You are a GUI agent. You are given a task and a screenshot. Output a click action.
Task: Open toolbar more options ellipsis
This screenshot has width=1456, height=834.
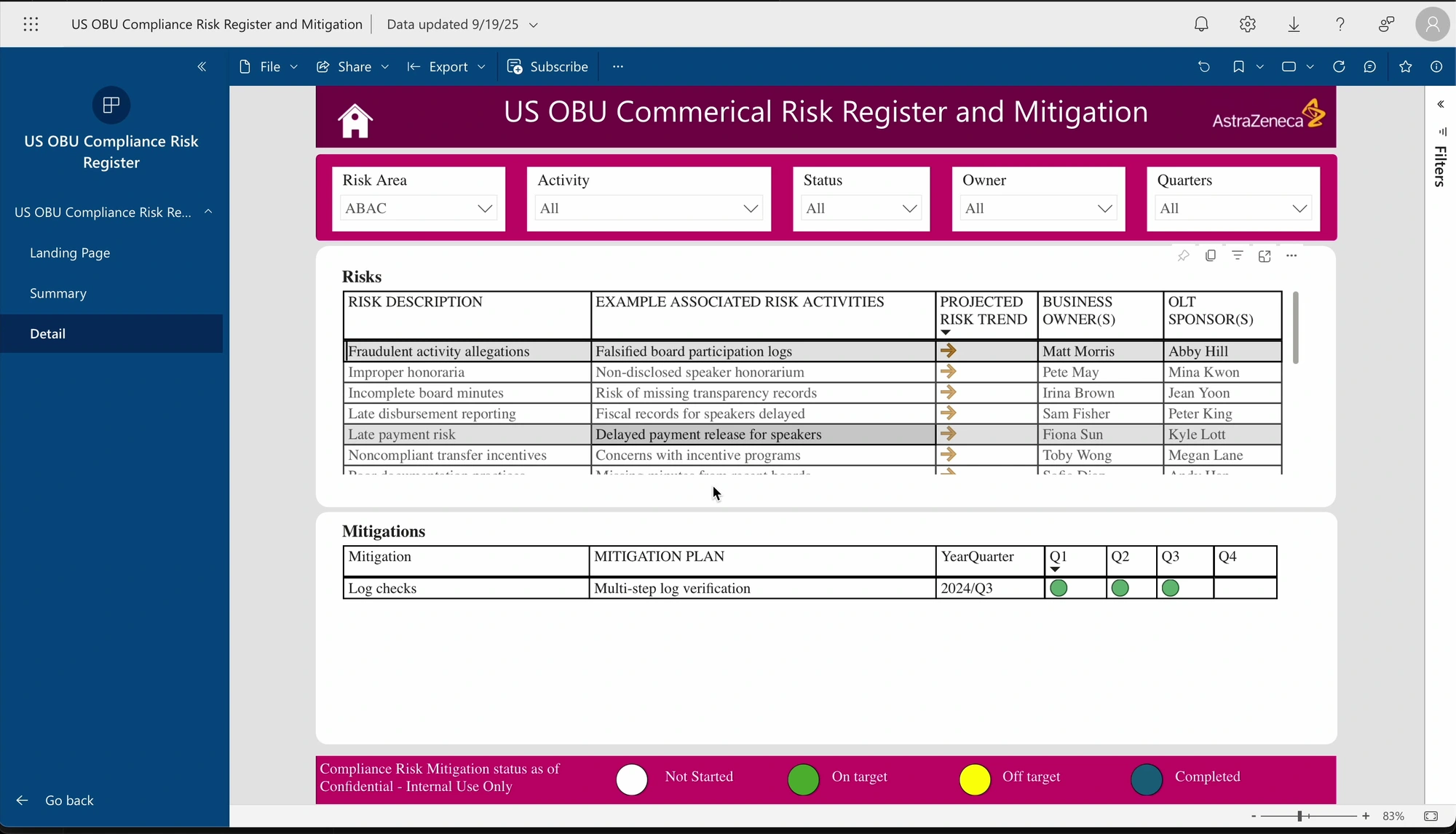tap(618, 66)
